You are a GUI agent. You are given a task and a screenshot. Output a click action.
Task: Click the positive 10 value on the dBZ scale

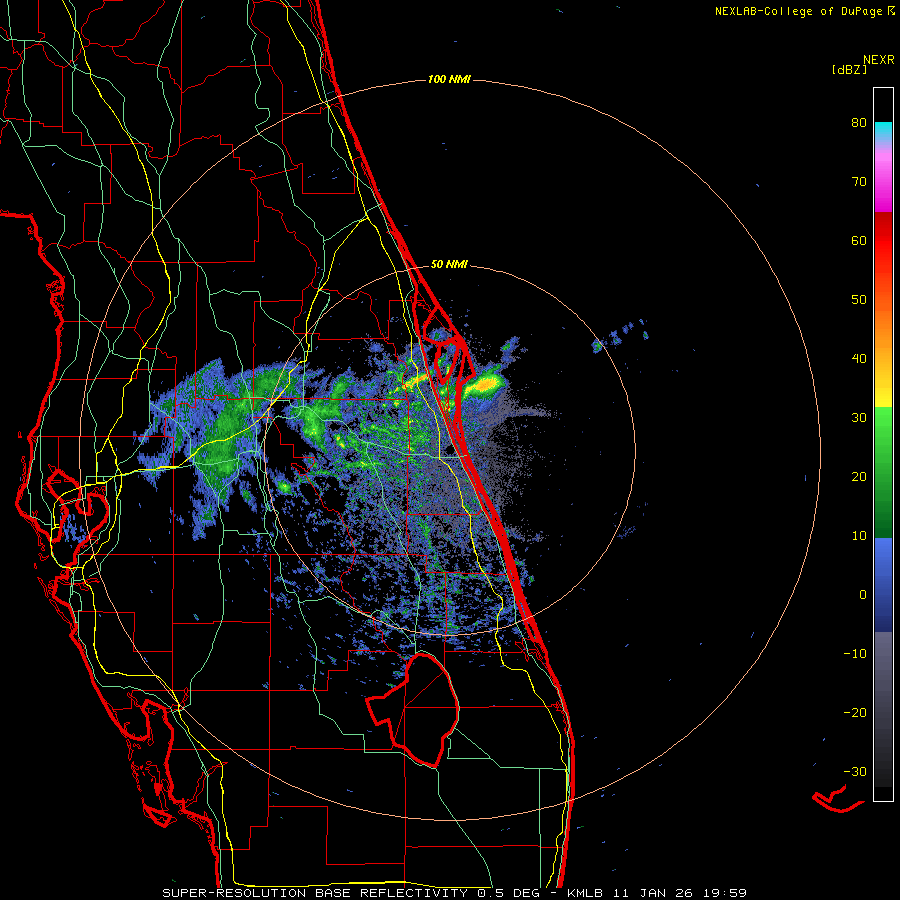coord(859,536)
